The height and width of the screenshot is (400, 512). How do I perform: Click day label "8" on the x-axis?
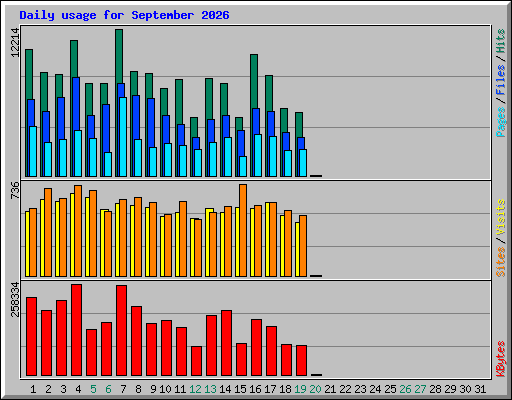click(138, 389)
